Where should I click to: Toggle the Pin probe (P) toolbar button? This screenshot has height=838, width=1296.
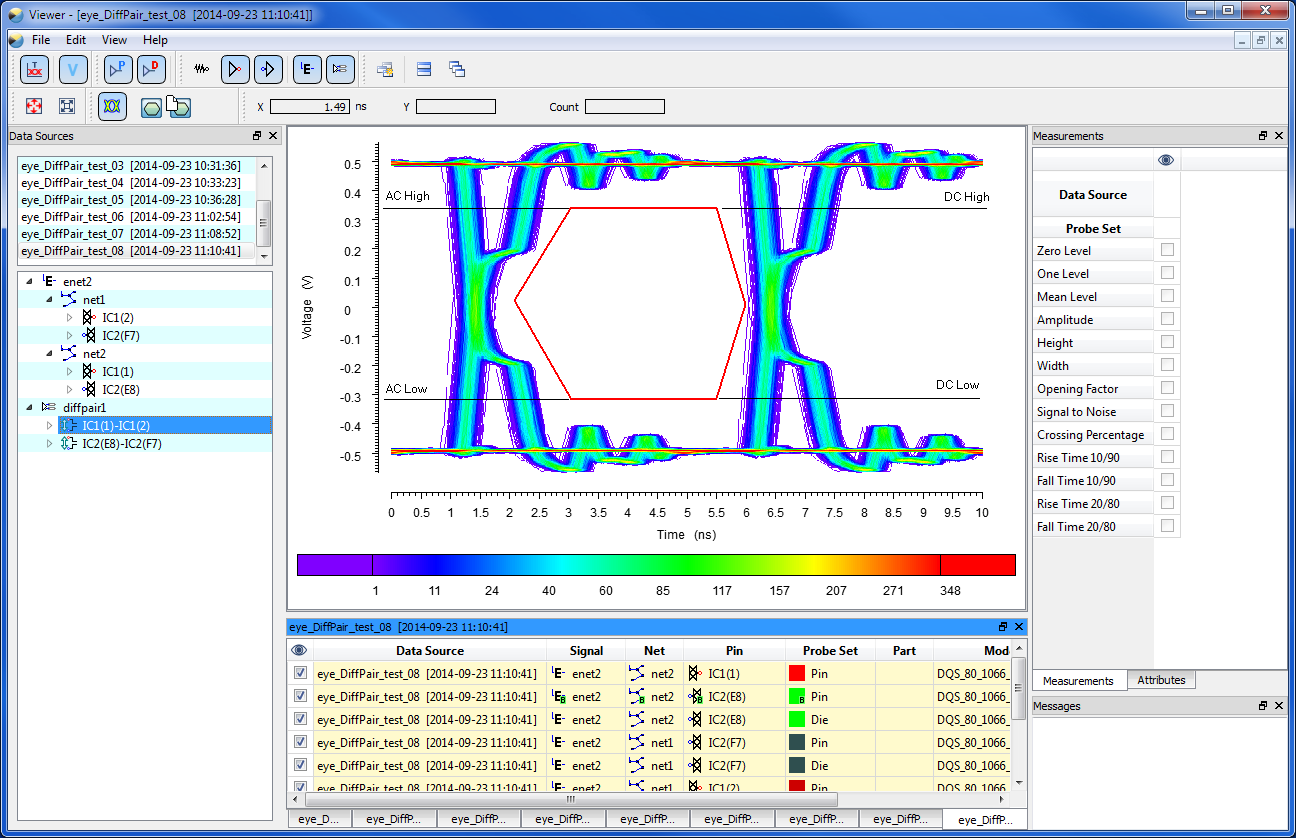point(119,69)
